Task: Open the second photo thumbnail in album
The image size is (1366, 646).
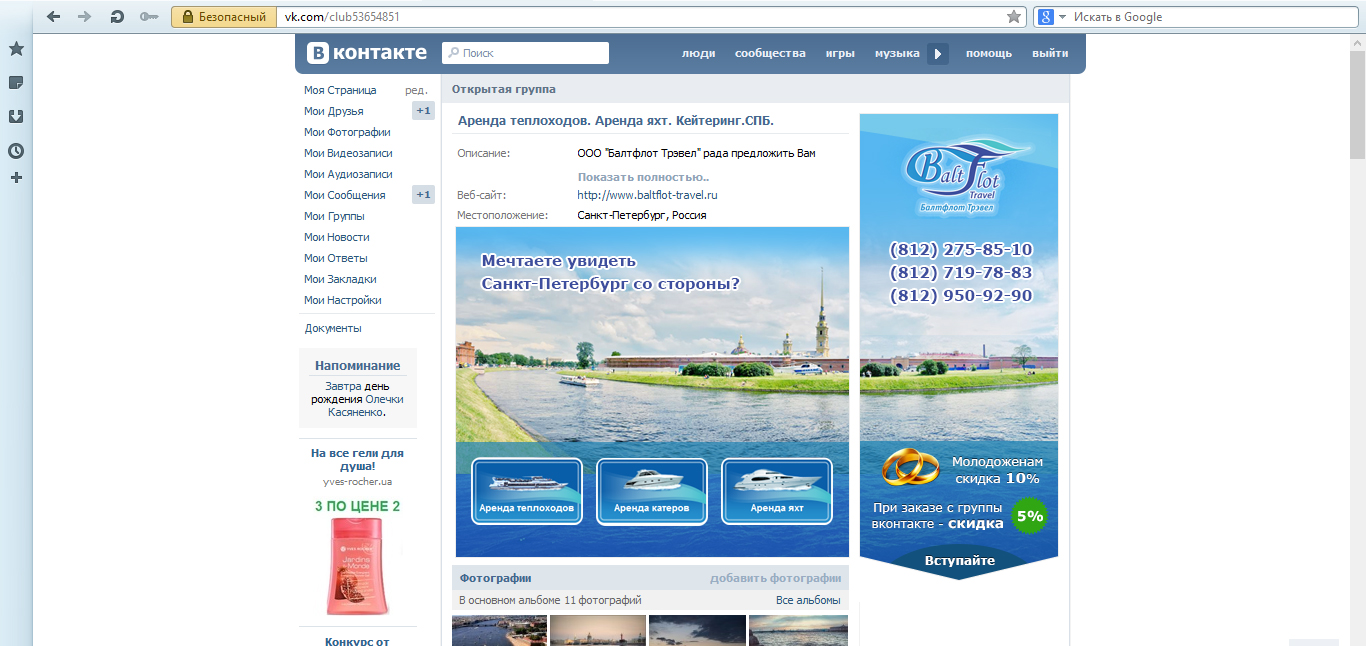Action: [x=598, y=630]
